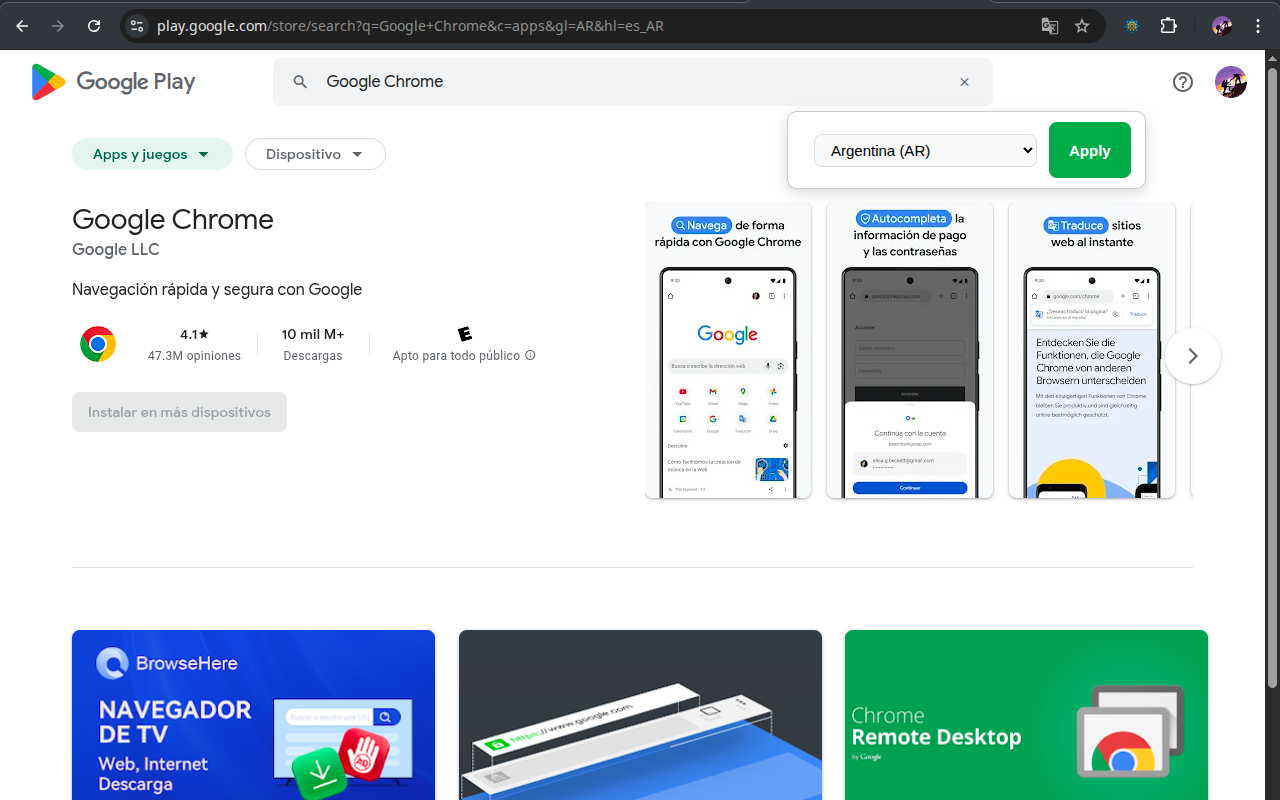The width and height of the screenshot is (1280, 800).
Task: Click the green Apply button
Action: click(x=1090, y=150)
